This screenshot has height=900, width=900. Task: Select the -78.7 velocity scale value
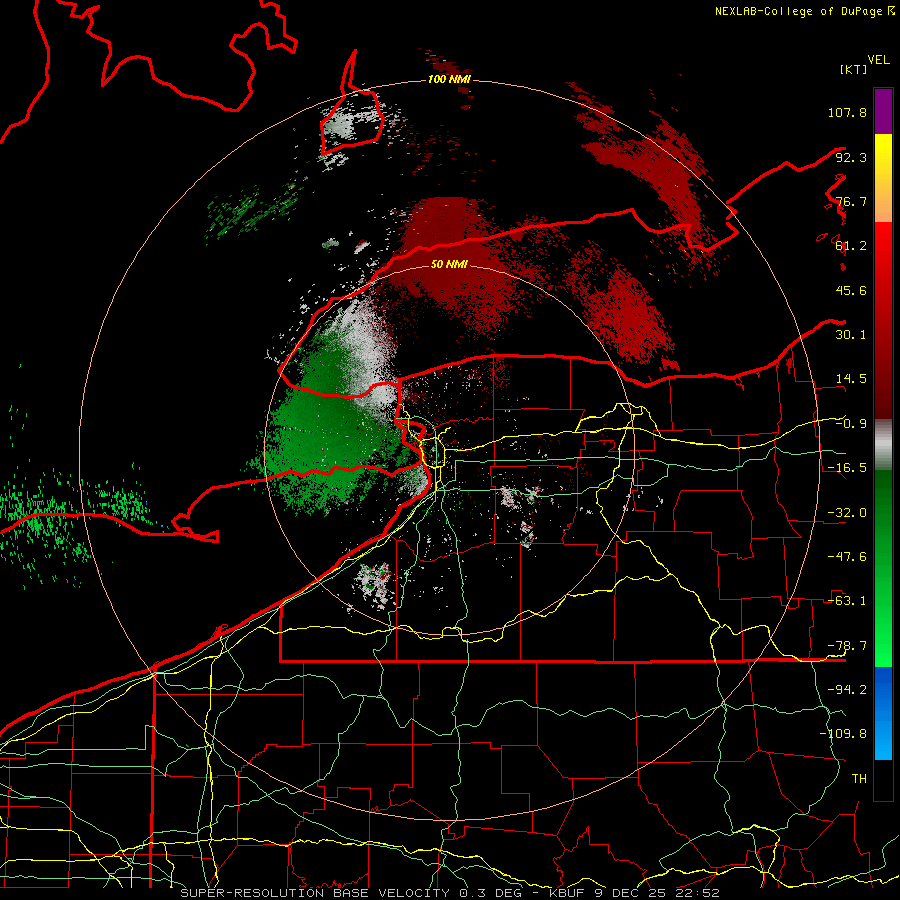pyautogui.click(x=847, y=646)
